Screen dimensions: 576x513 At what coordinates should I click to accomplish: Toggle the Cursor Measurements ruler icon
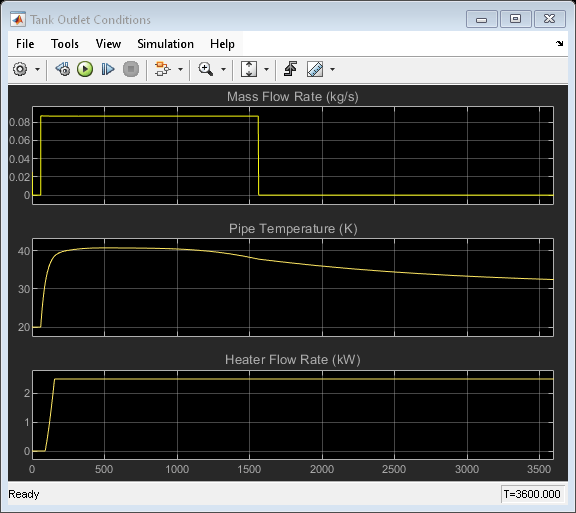click(x=315, y=69)
